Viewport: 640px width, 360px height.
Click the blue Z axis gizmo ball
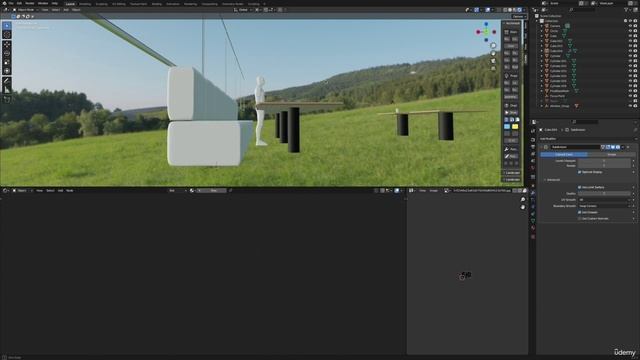[486, 24]
